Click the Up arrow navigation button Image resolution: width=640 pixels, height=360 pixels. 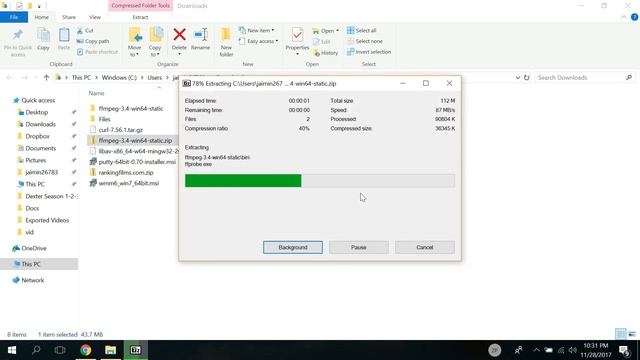[46, 78]
